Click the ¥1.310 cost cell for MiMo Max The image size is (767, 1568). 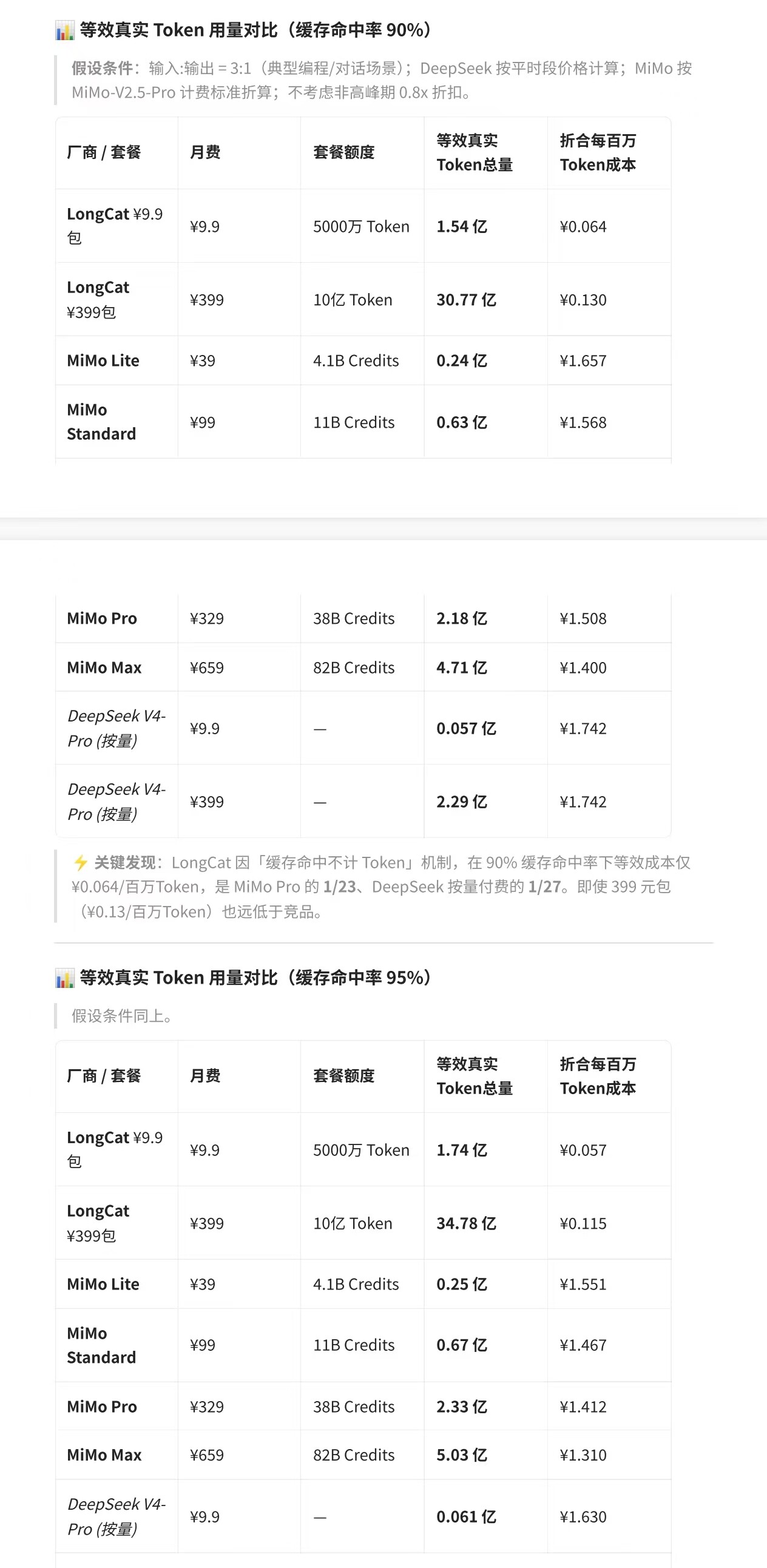tap(583, 1455)
